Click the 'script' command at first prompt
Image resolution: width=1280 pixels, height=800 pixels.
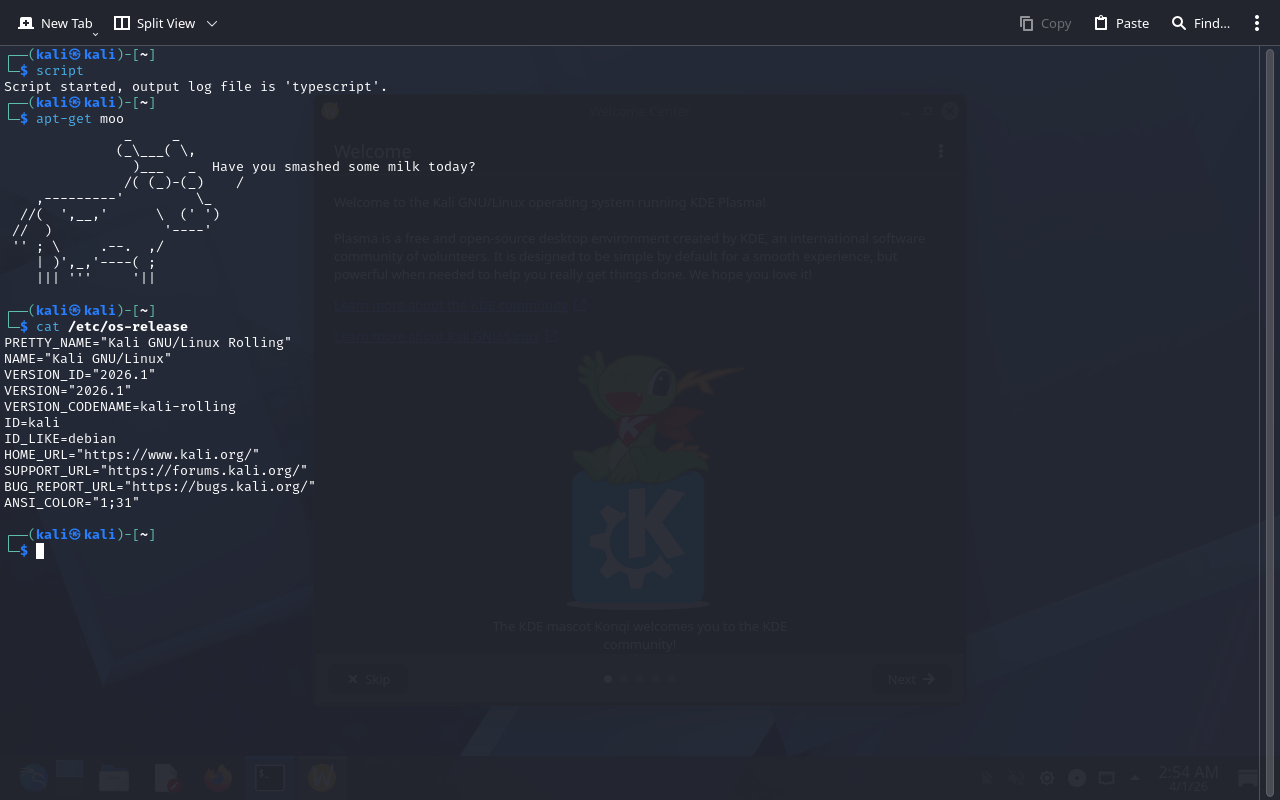point(60,71)
